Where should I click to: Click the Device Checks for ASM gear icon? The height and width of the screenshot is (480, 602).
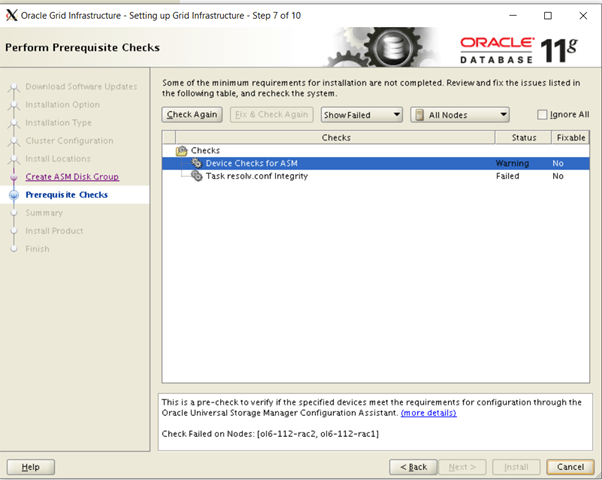coord(196,163)
